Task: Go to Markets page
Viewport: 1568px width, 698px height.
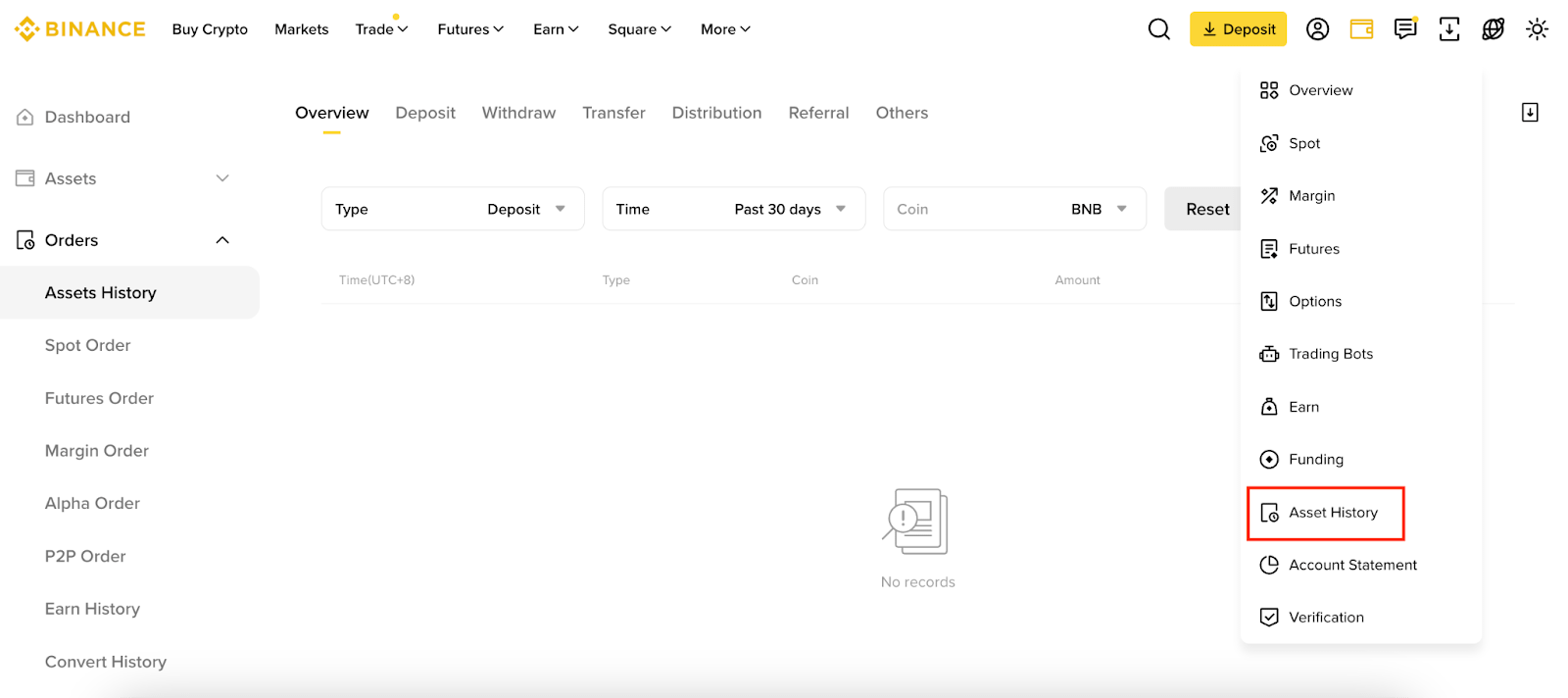Action: click(x=302, y=29)
